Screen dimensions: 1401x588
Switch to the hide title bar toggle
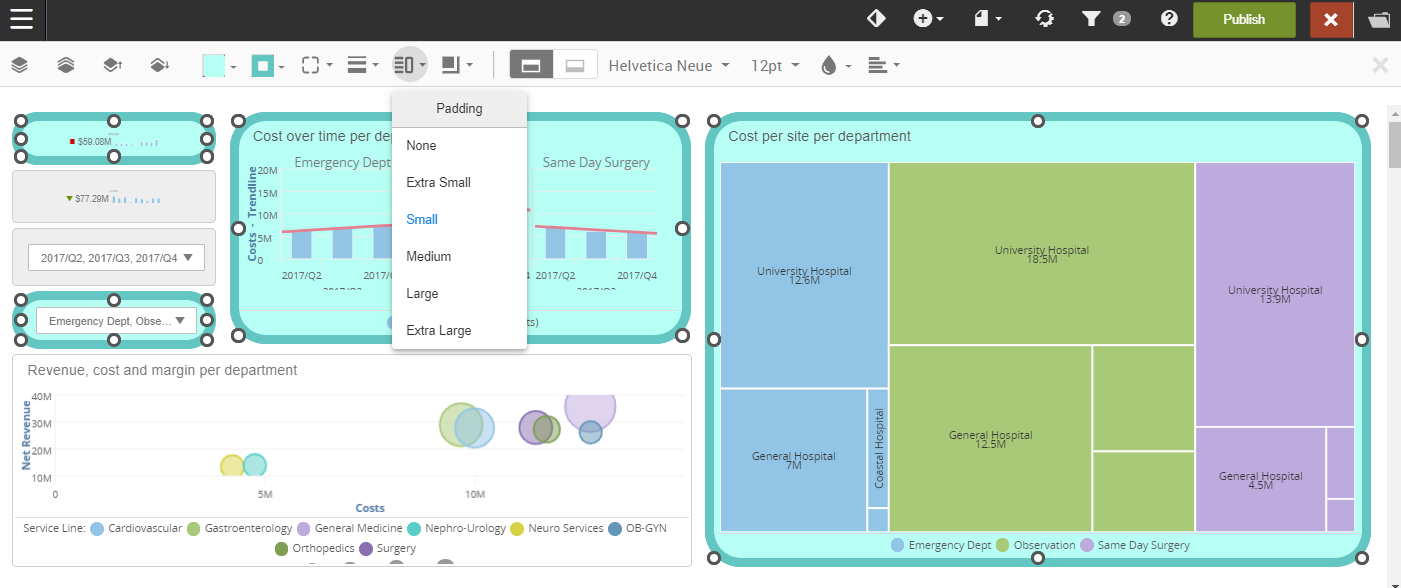click(575, 65)
